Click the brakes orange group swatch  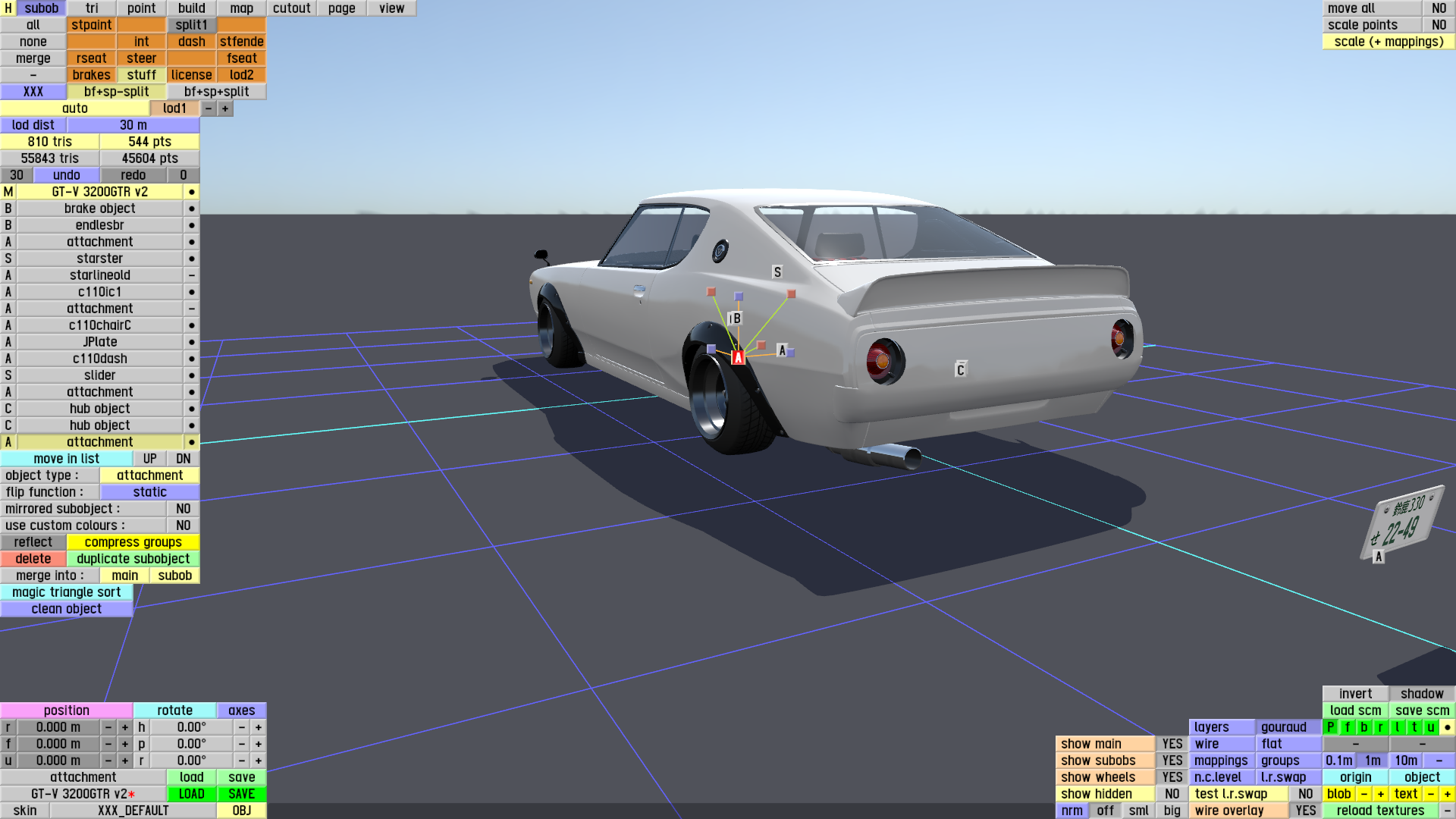click(91, 75)
